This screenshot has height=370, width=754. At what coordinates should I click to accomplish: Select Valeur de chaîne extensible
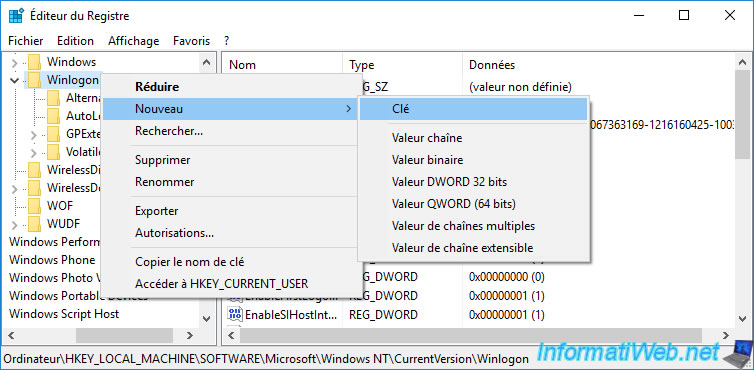474,248
